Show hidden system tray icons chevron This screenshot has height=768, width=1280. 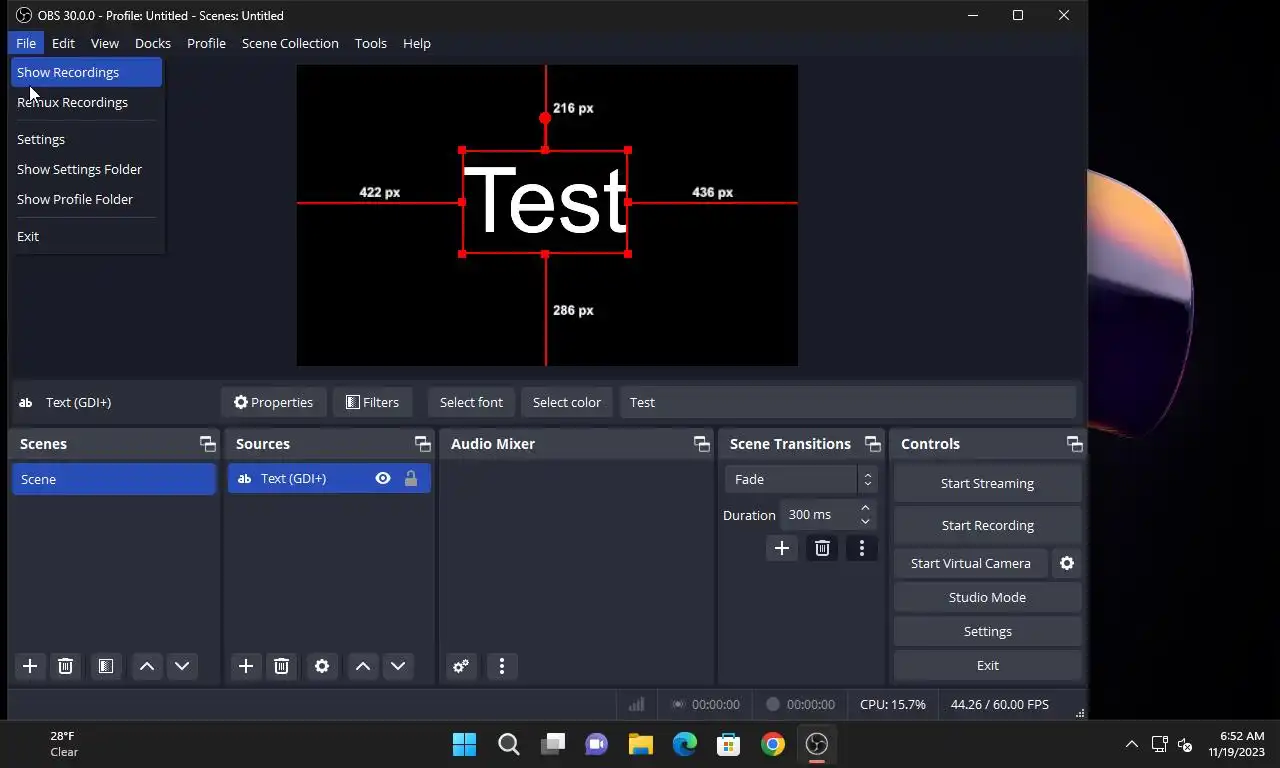[1131, 744]
